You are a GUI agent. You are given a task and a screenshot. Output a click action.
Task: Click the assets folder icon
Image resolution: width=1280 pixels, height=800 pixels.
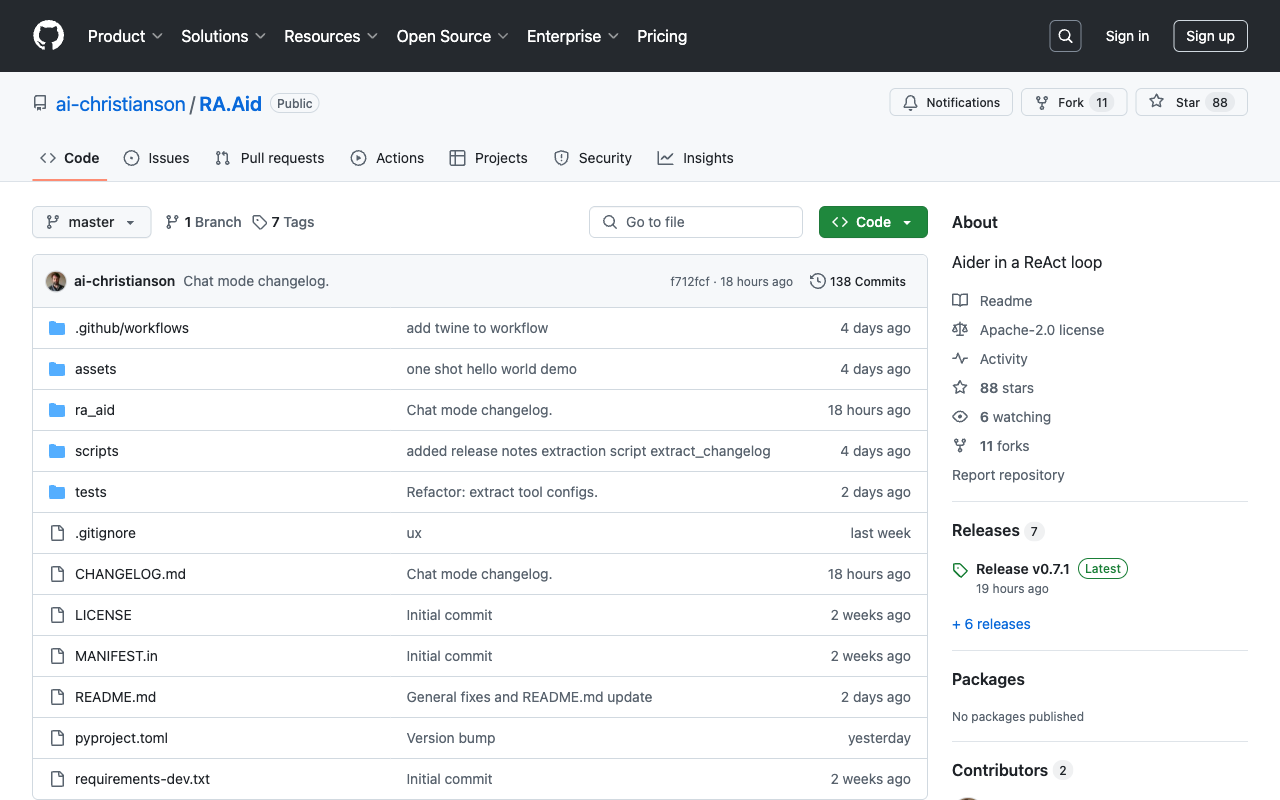click(x=57, y=369)
